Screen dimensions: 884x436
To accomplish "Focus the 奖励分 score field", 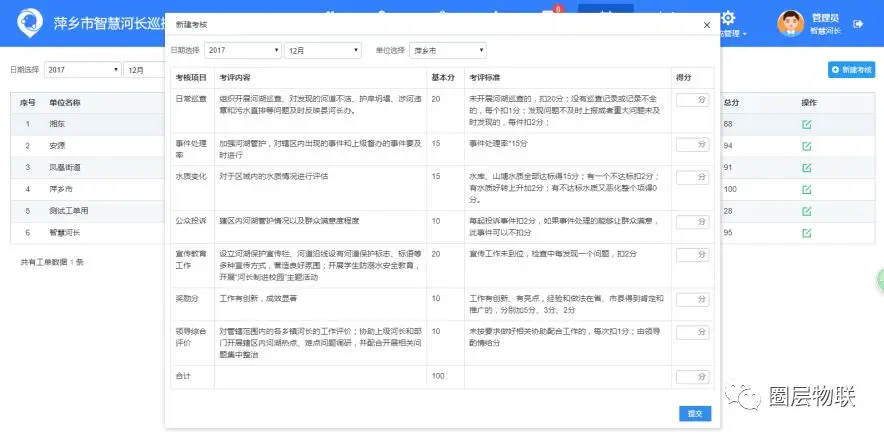I will 692,300.
